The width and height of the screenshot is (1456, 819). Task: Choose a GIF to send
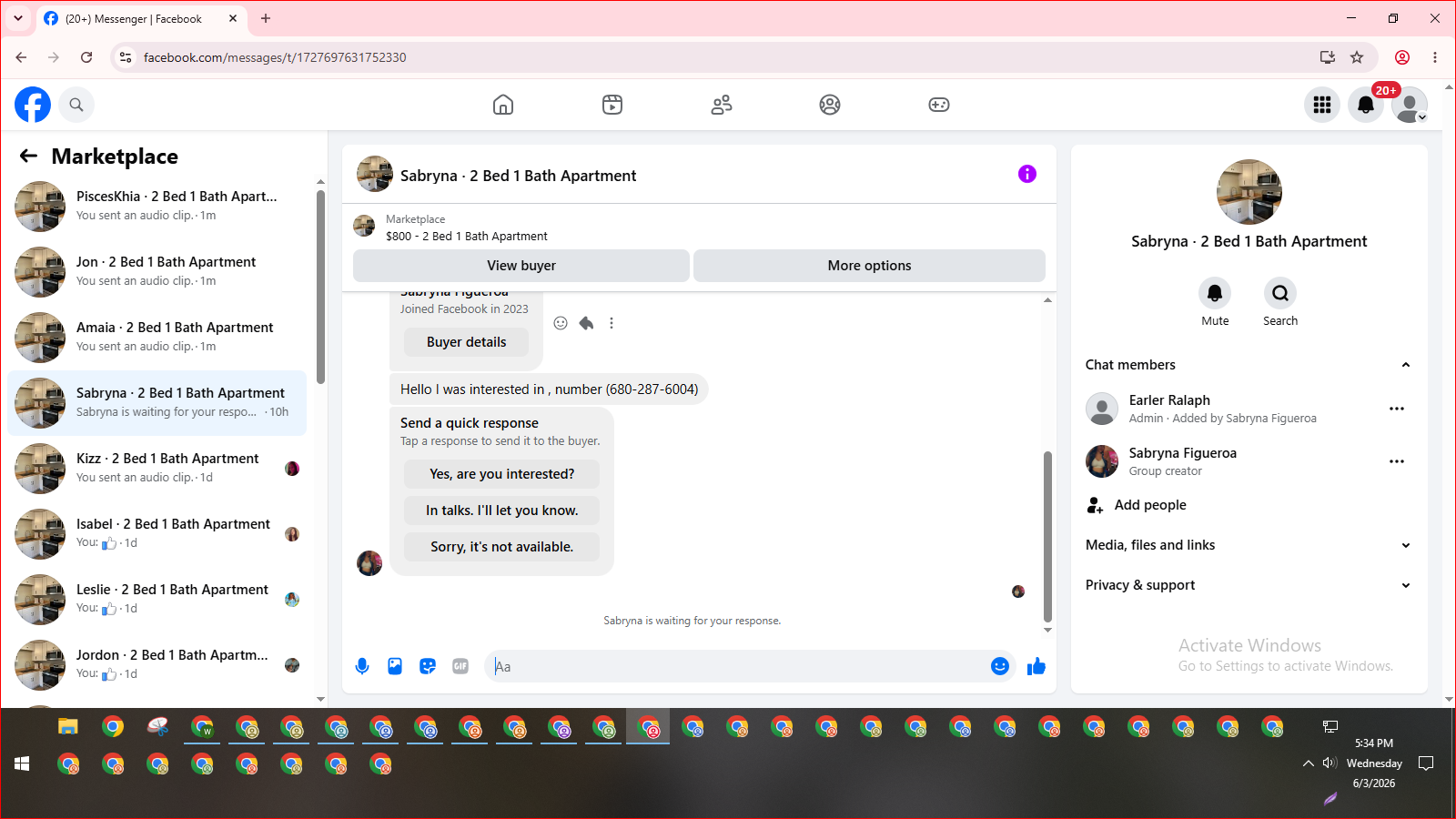pyautogui.click(x=460, y=666)
